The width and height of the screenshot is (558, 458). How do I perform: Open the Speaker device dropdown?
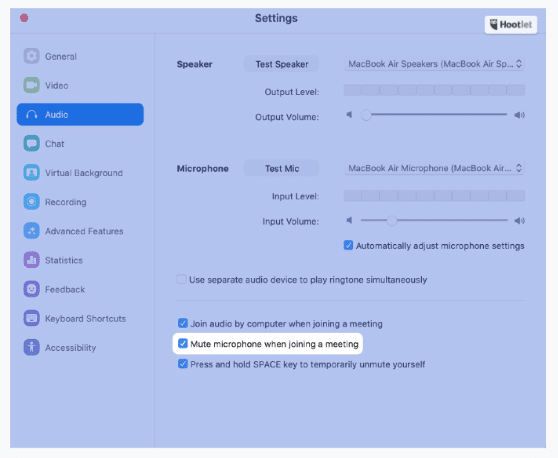pos(434,64)
